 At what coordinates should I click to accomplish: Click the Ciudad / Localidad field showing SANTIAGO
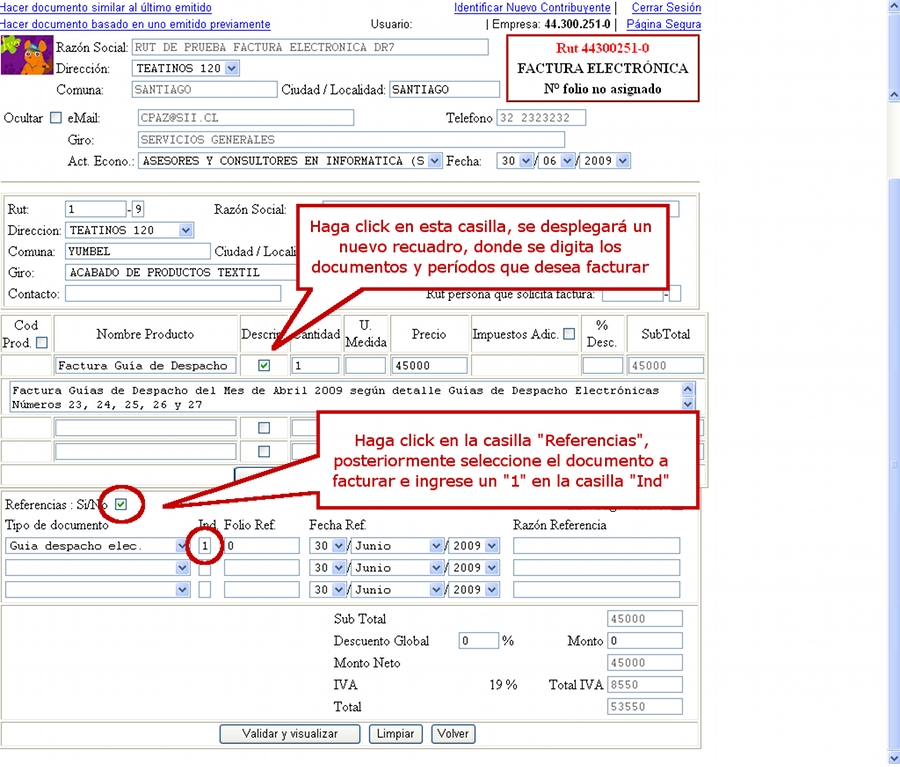click(444, 90)
